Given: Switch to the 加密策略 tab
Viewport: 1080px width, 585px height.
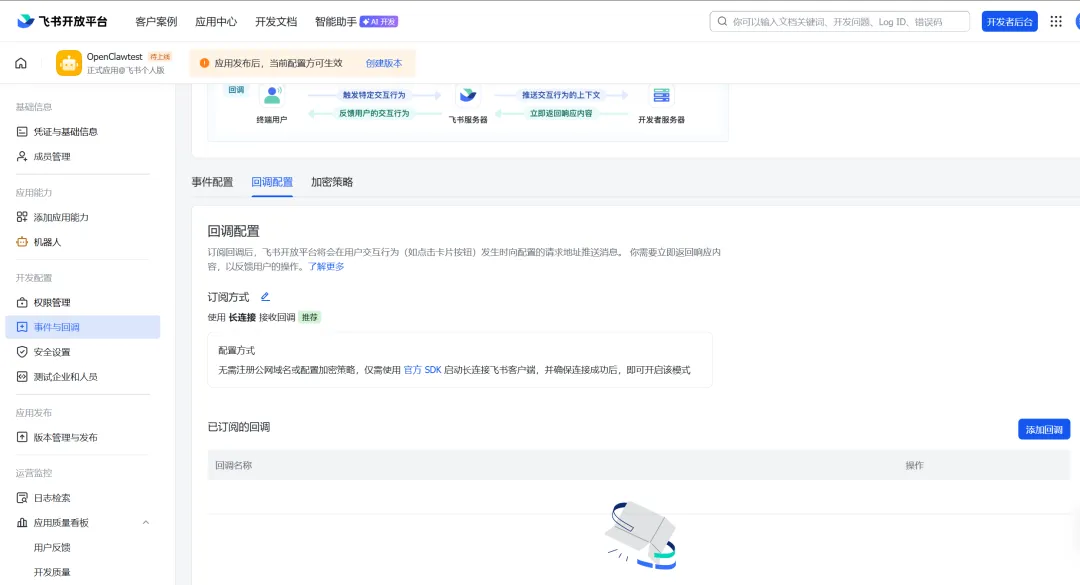Looking at the screenshot, I should [332, 182].
